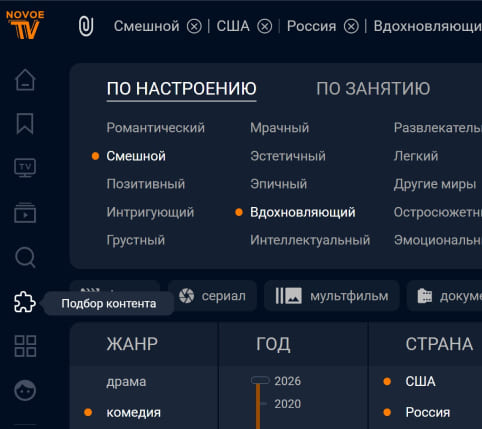Remove the Россия filter tag
482x429 pixels.
[x=351, y=26]
